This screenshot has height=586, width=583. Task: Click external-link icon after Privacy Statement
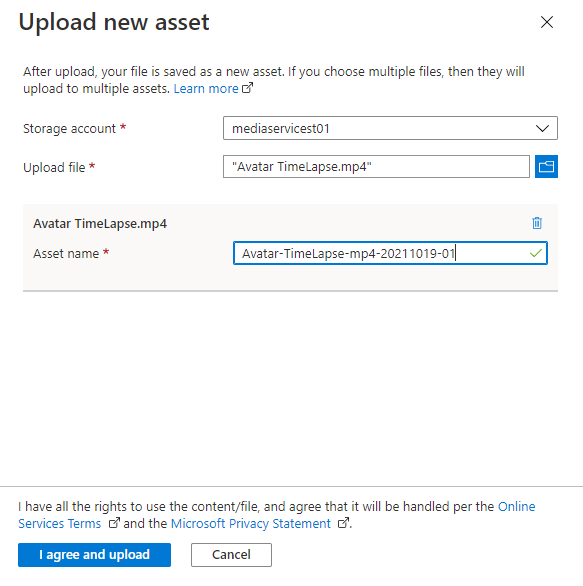coord(343,523)
